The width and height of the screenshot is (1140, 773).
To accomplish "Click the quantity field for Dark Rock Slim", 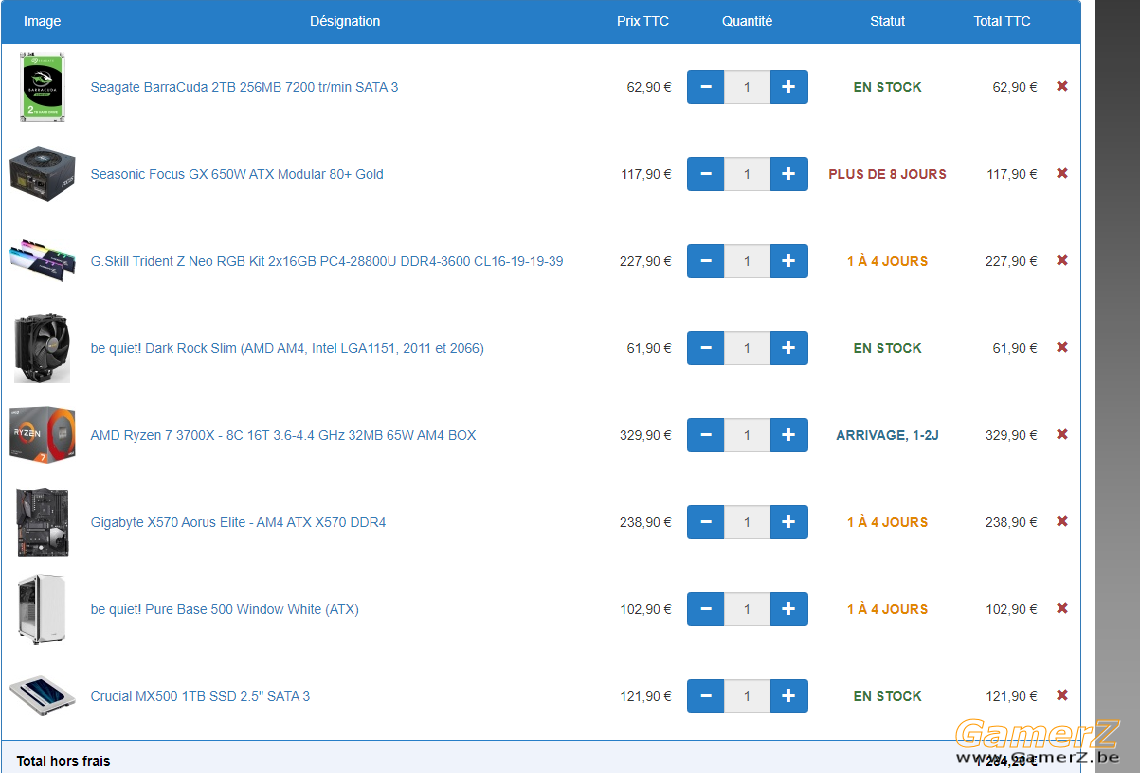I will click(747, 348).
